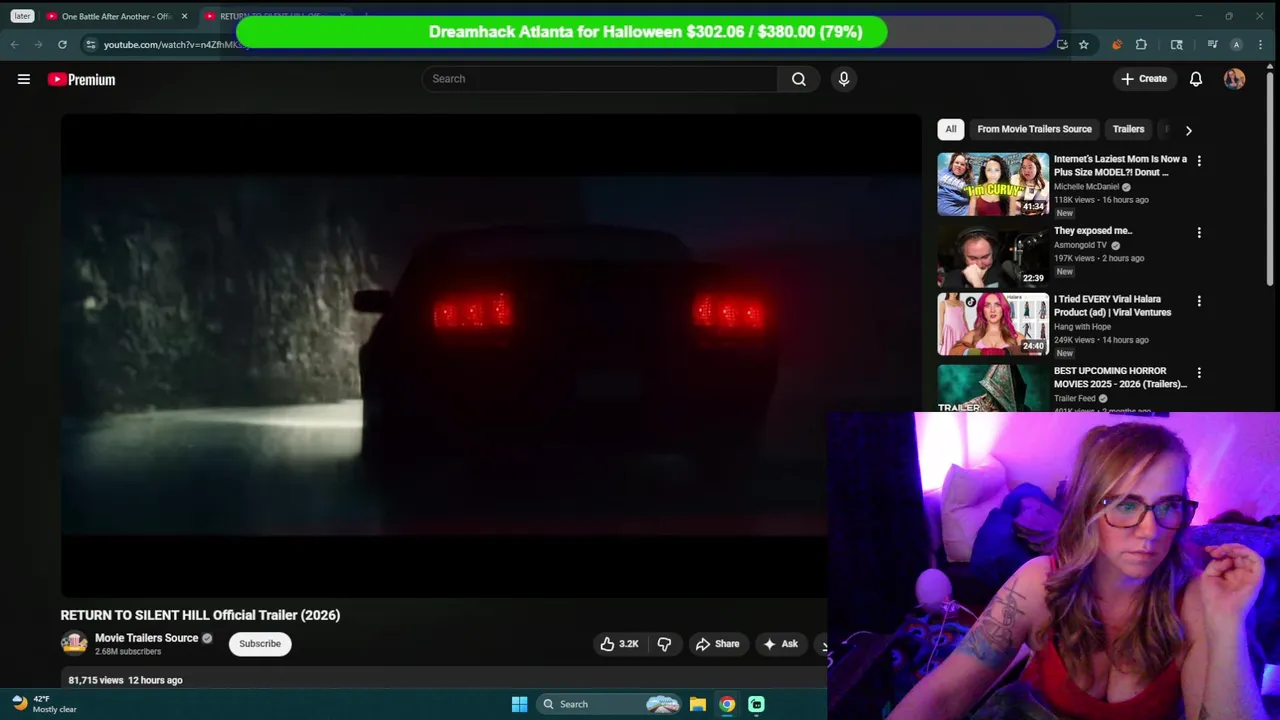
Task: Share the Silent Hill trailer
Action: tap(717, 644)
